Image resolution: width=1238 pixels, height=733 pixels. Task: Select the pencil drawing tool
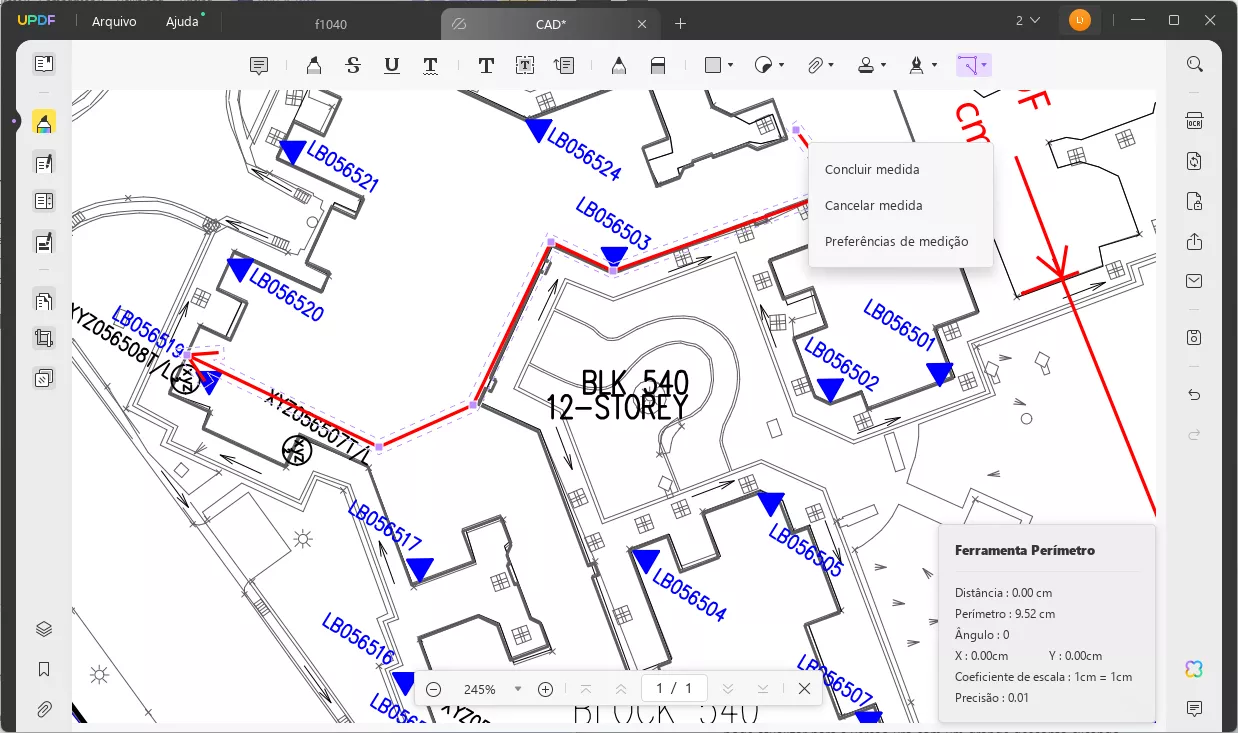point(619,66)
